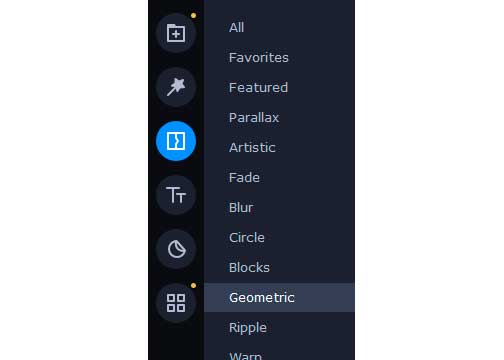
Task: Open the Circle transitions category
Action: [247, 237]
